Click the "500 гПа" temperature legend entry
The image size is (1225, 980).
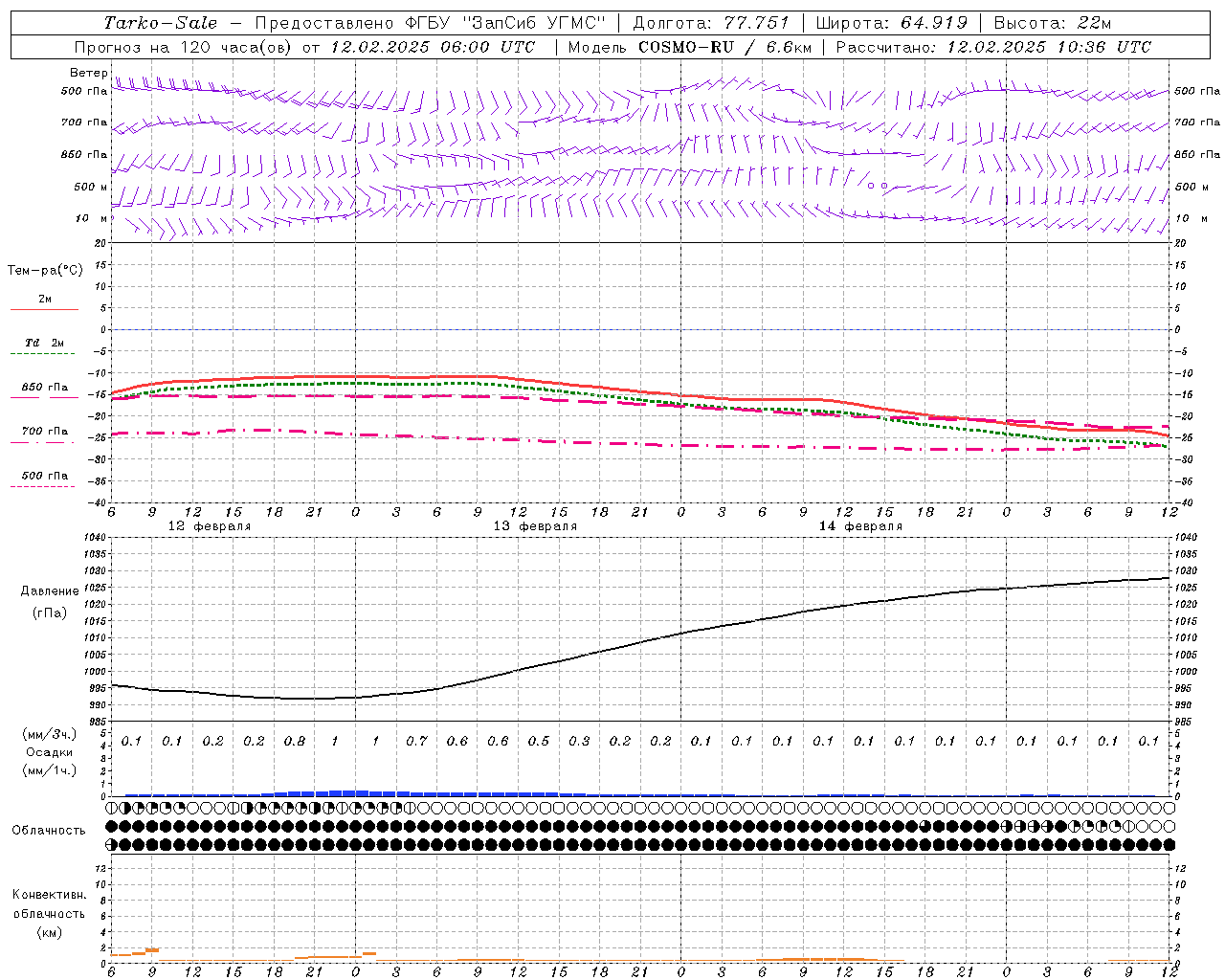click(45, 476)
